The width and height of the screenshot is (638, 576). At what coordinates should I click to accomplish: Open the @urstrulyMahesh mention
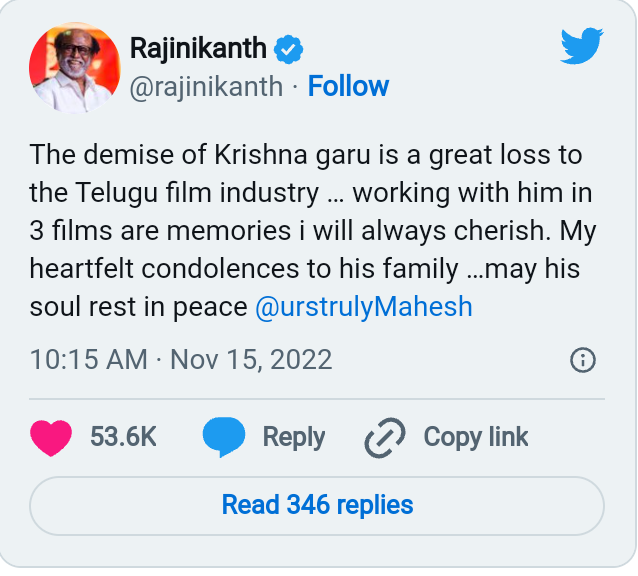pos(364,307)
